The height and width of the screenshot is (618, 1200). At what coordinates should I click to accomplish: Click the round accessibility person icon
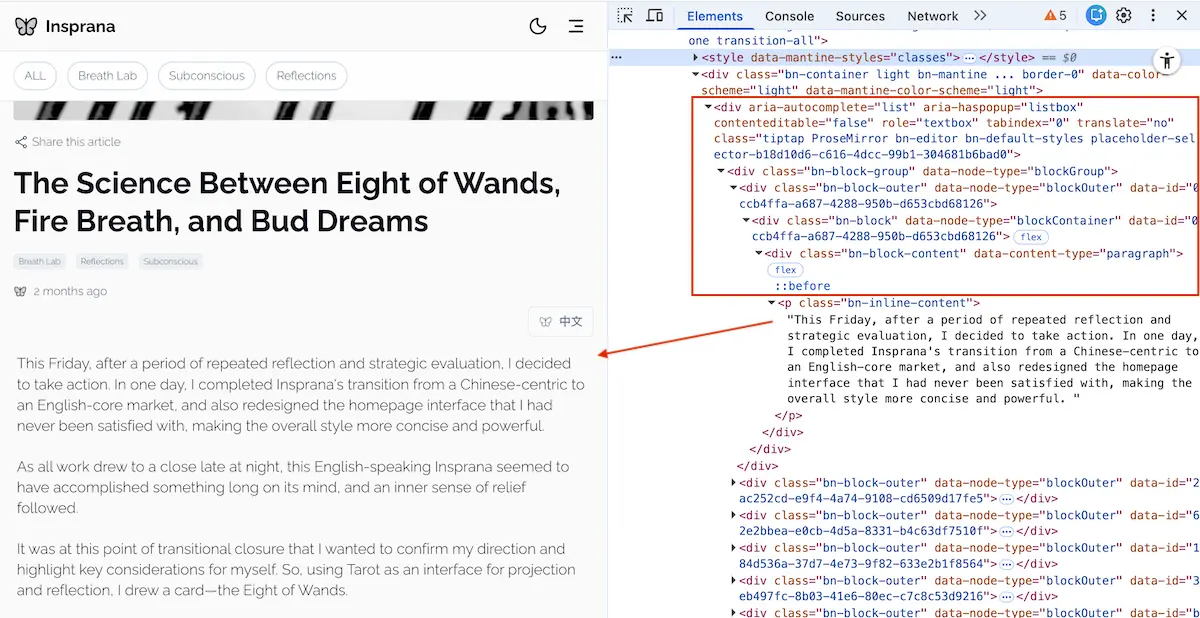pyautogui.click(x=1167, y=60)
